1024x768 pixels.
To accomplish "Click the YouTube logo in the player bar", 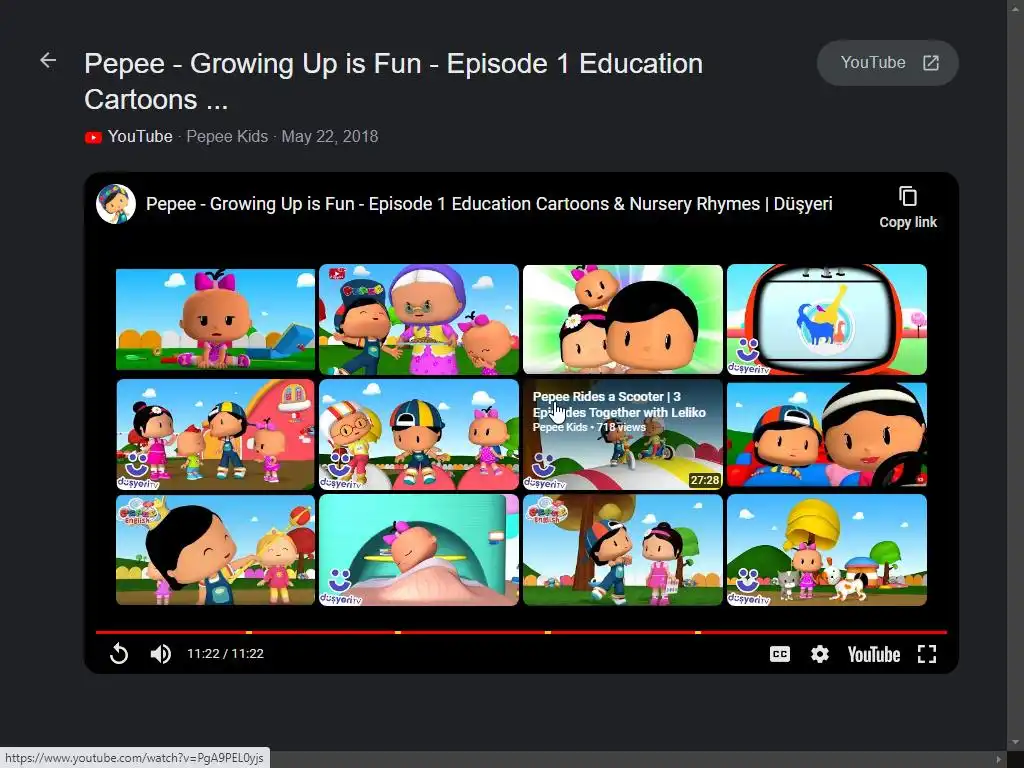I will click(x=874, y=654).
